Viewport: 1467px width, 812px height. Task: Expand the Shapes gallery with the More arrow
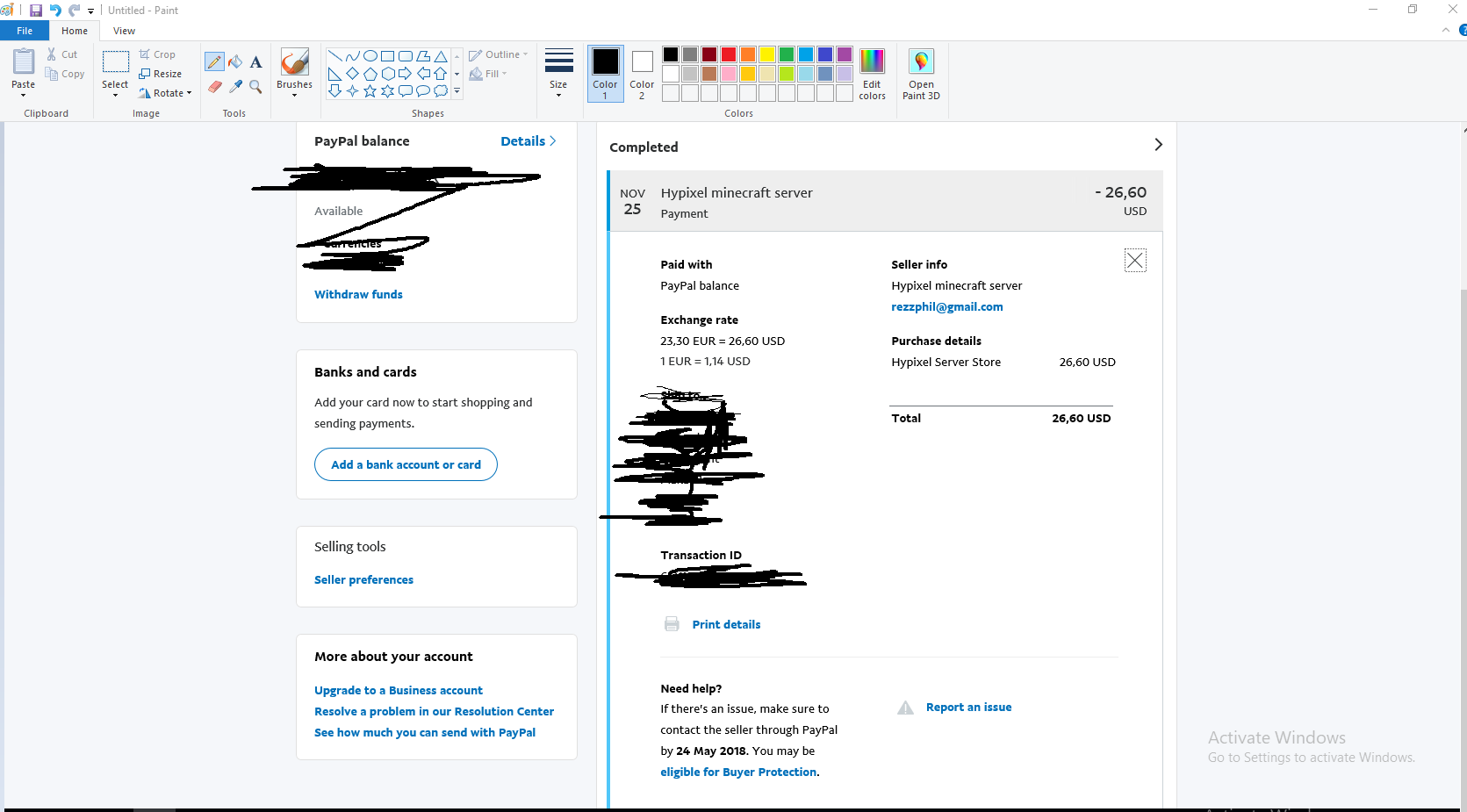click(x=457, y=91)
